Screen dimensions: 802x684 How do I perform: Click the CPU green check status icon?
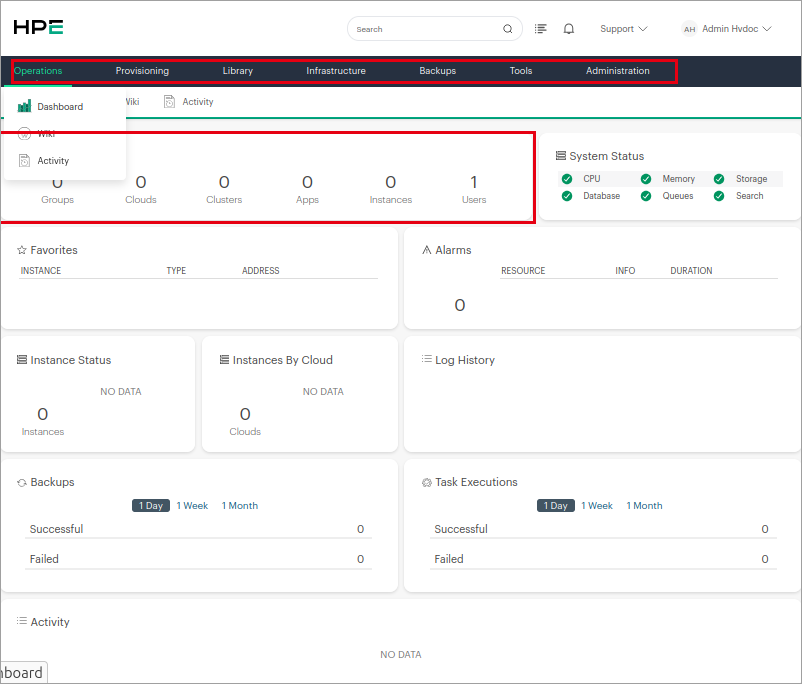tap(567, 179)
